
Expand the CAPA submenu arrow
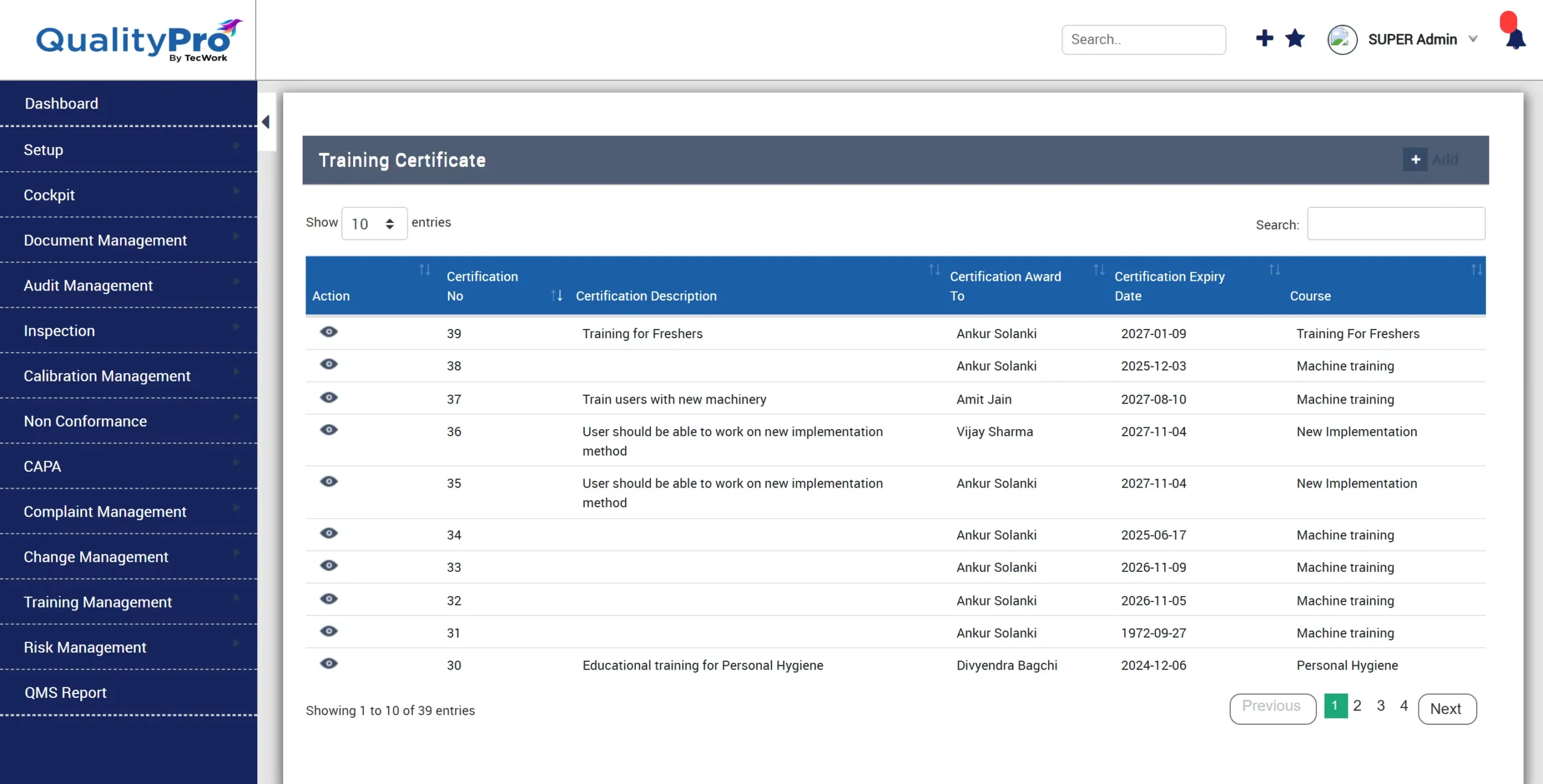pyautogui.click(x=236, y=462)
